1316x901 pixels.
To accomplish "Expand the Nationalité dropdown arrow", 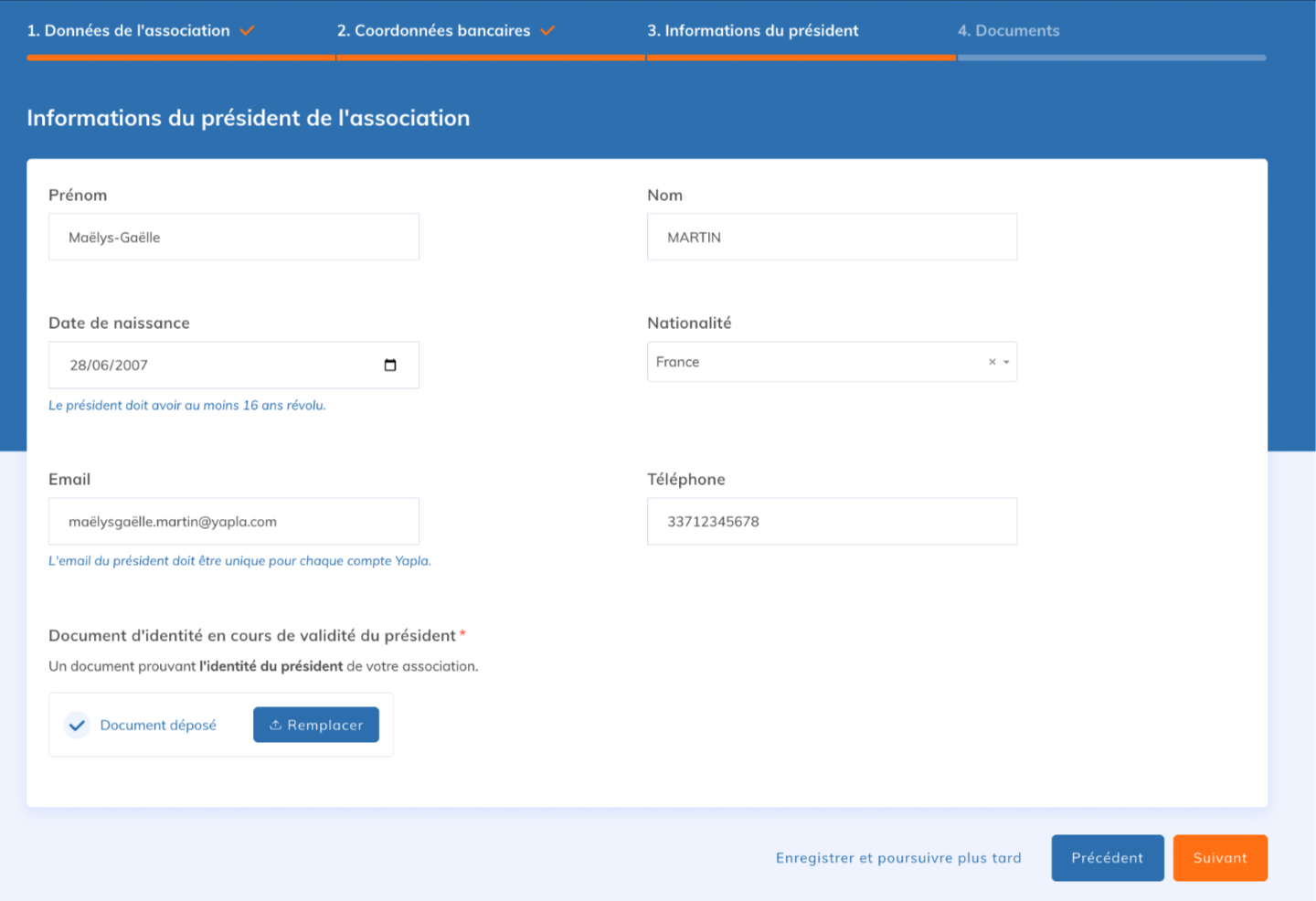I will coord(1006,362).
